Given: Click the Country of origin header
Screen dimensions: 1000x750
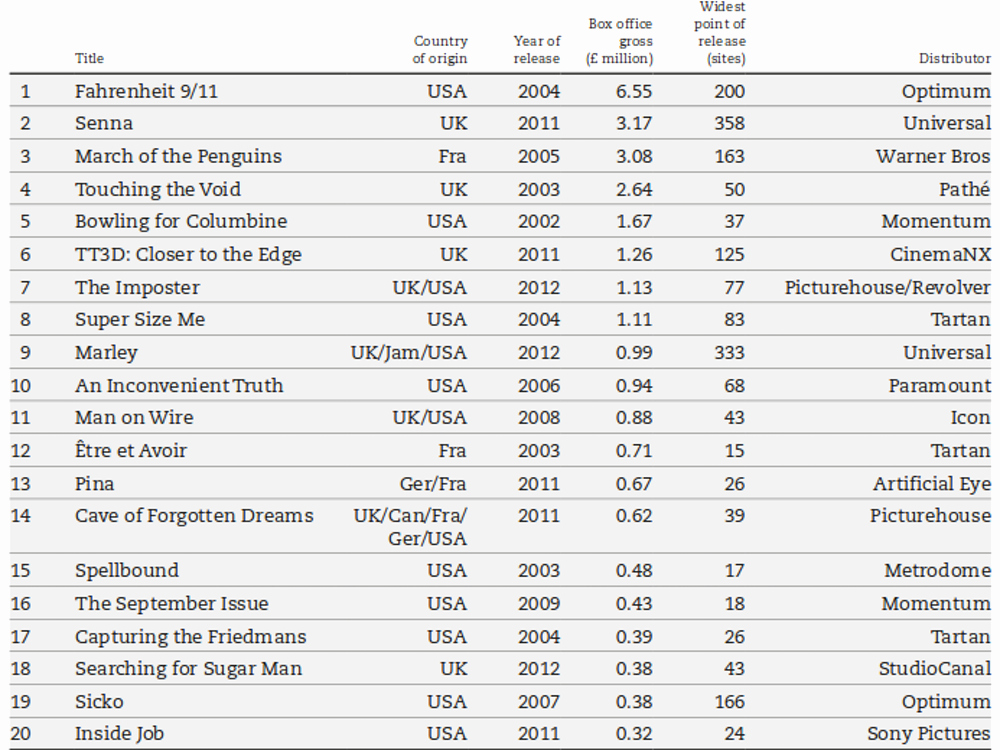Looking at the screenshot, I should tap(439, 50).
